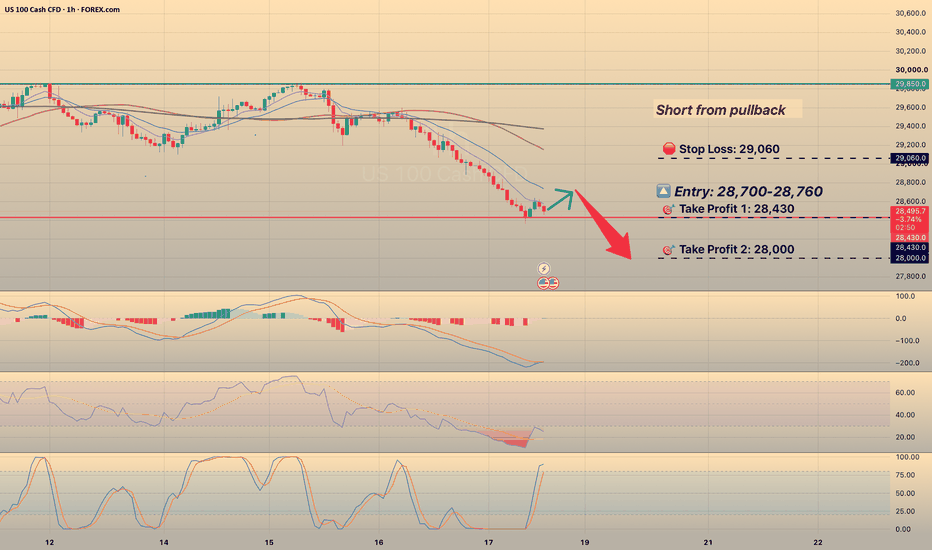Click date 22 on time axis
932x550 pixels.
point(818,542)
